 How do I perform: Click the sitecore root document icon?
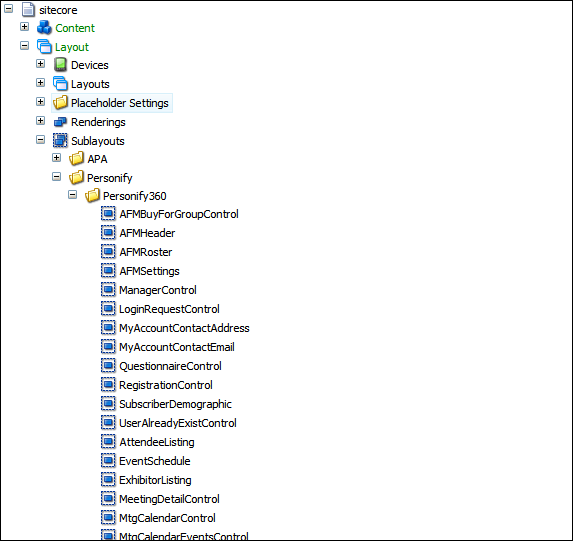[29, 10]
